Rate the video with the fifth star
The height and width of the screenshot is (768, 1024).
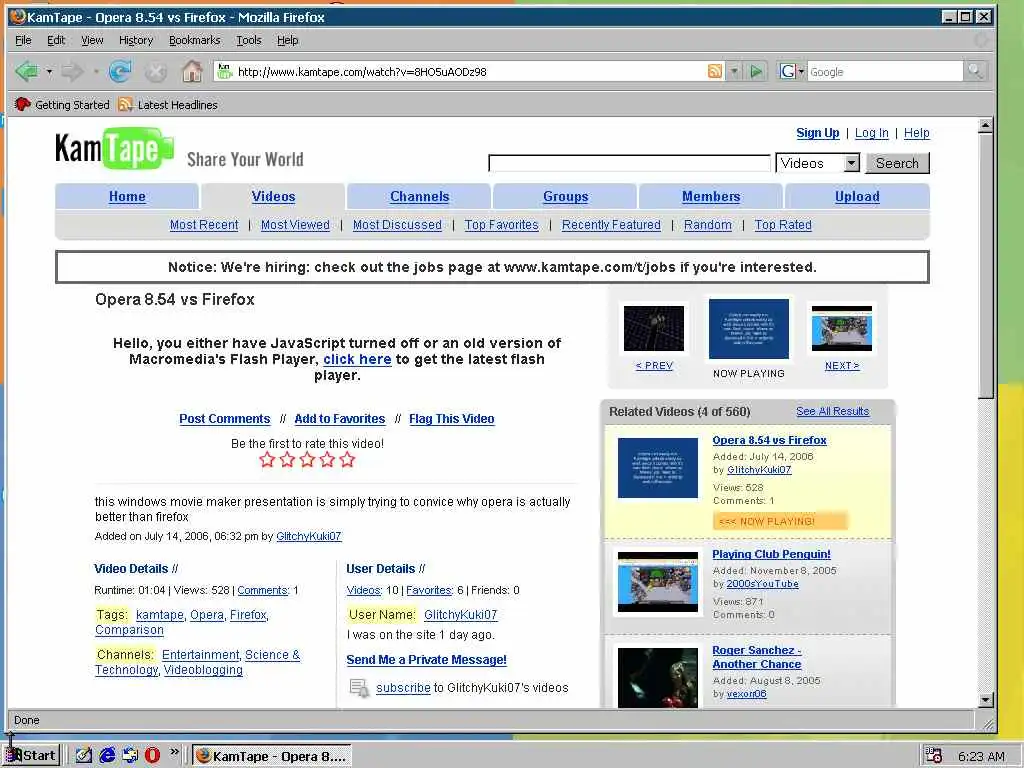pos(347,460)
